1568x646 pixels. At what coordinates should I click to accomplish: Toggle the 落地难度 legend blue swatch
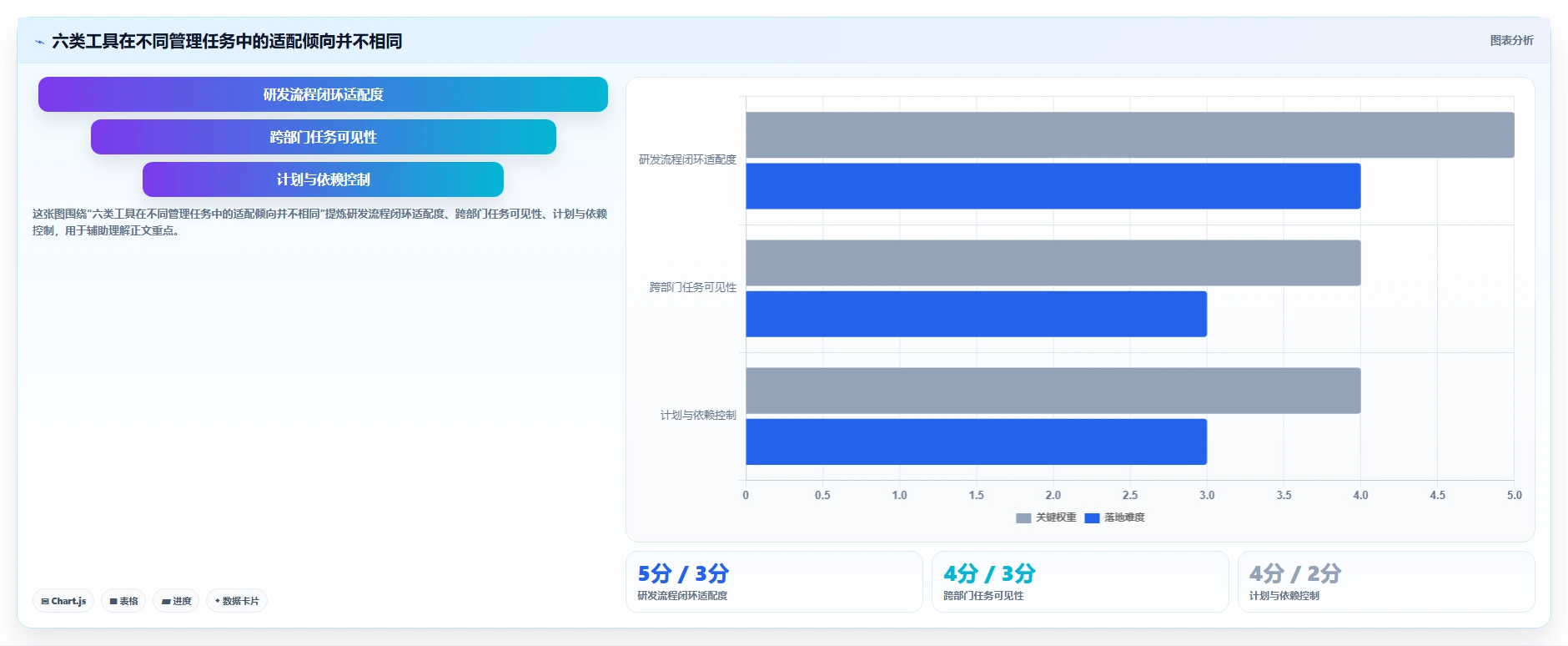tap(1092, 518)
